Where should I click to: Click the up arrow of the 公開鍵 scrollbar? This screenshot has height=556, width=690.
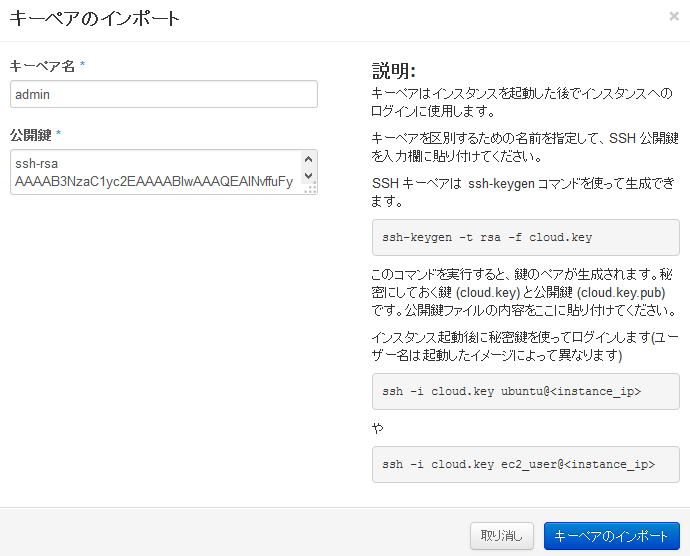[x=308, y=159]
